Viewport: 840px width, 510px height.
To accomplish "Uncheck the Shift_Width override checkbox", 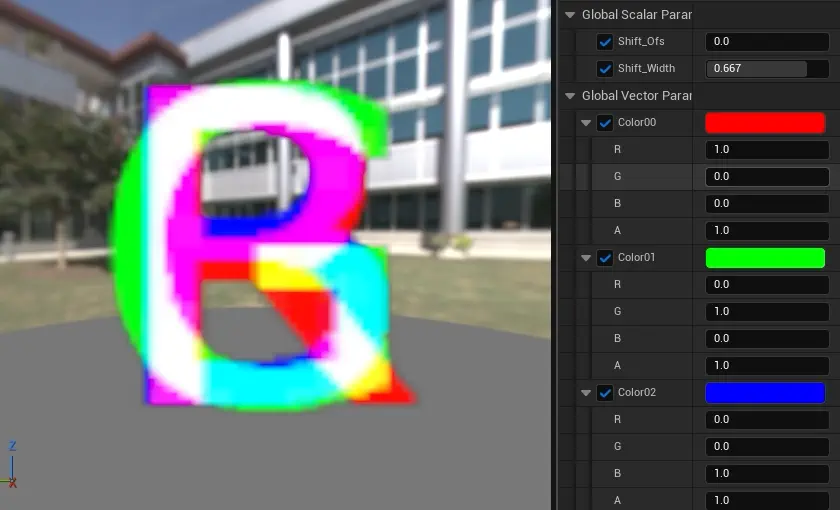I will click(x=605, y=69).
